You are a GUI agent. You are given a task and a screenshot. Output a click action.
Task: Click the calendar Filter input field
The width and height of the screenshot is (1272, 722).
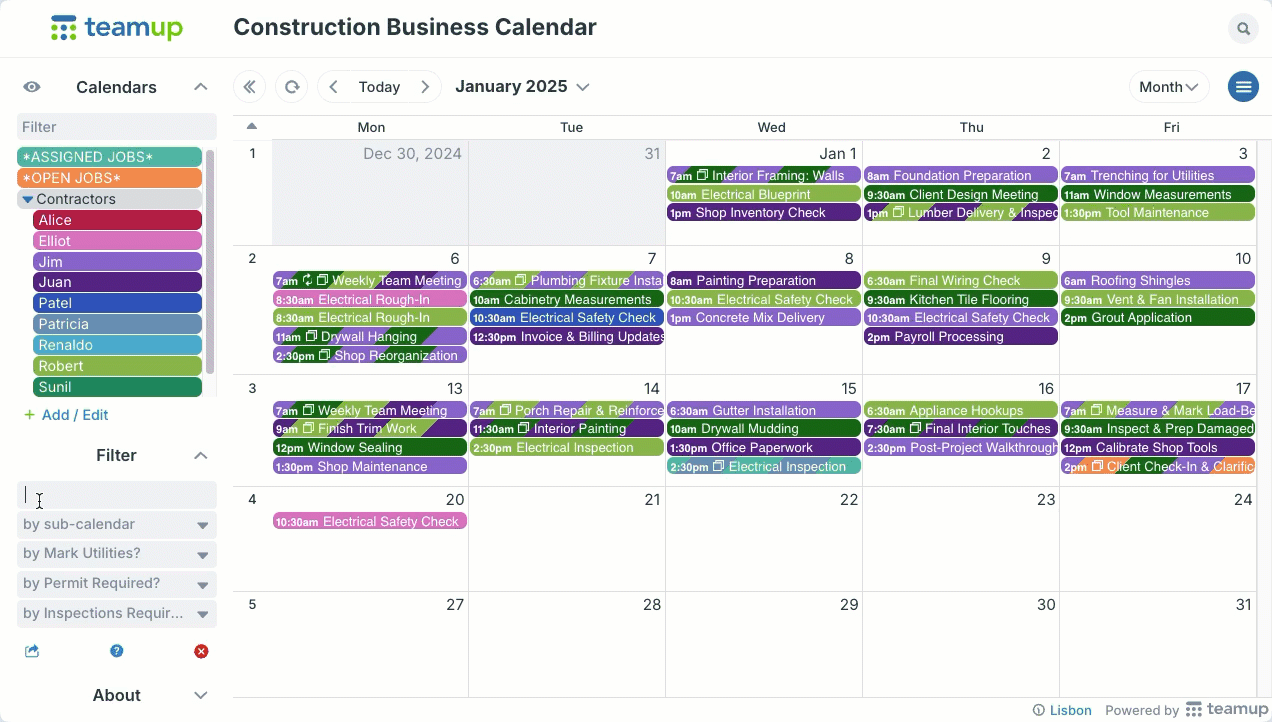(117, 127)
